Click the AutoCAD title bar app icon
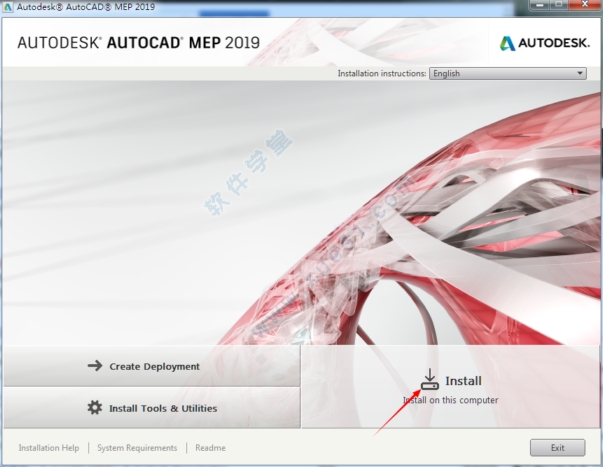603x467 pixels. [x=7, y=7]
